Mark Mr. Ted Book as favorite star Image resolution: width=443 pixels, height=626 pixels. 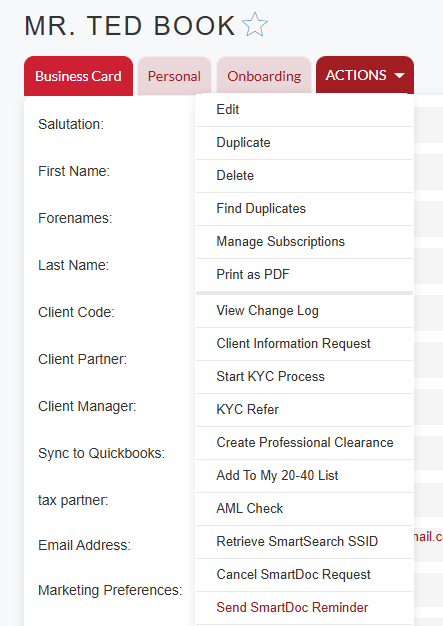255,25
